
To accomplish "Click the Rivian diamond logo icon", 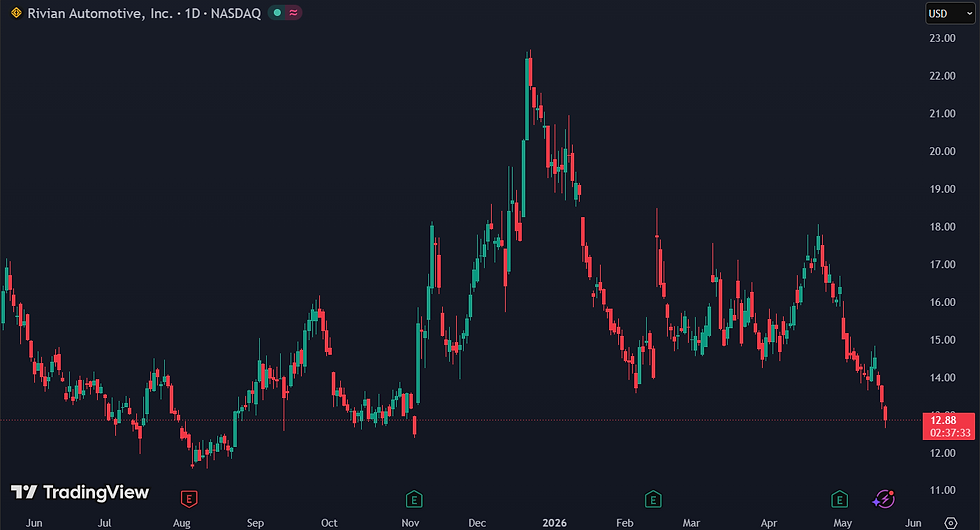I will (16, 12).
